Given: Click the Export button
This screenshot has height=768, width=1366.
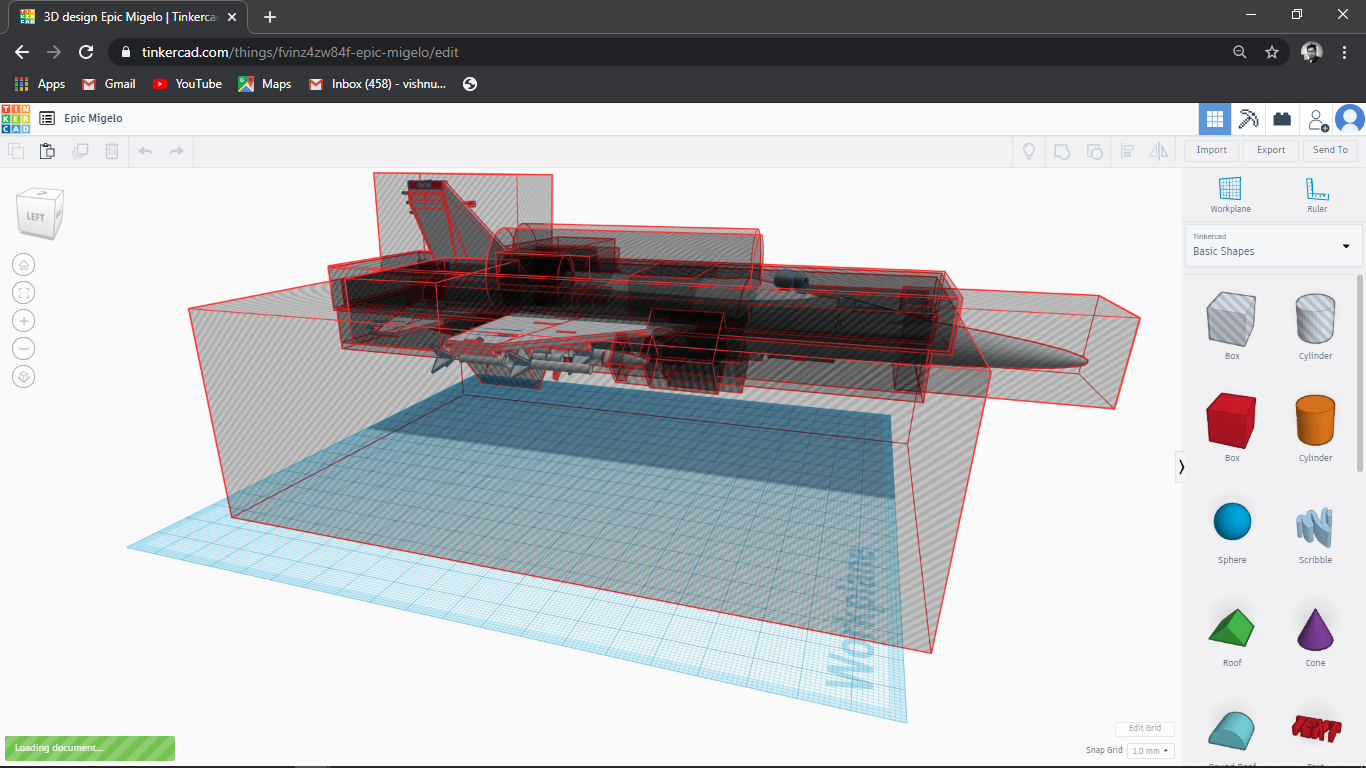Looking at the screenshot, I should 1270,150.
